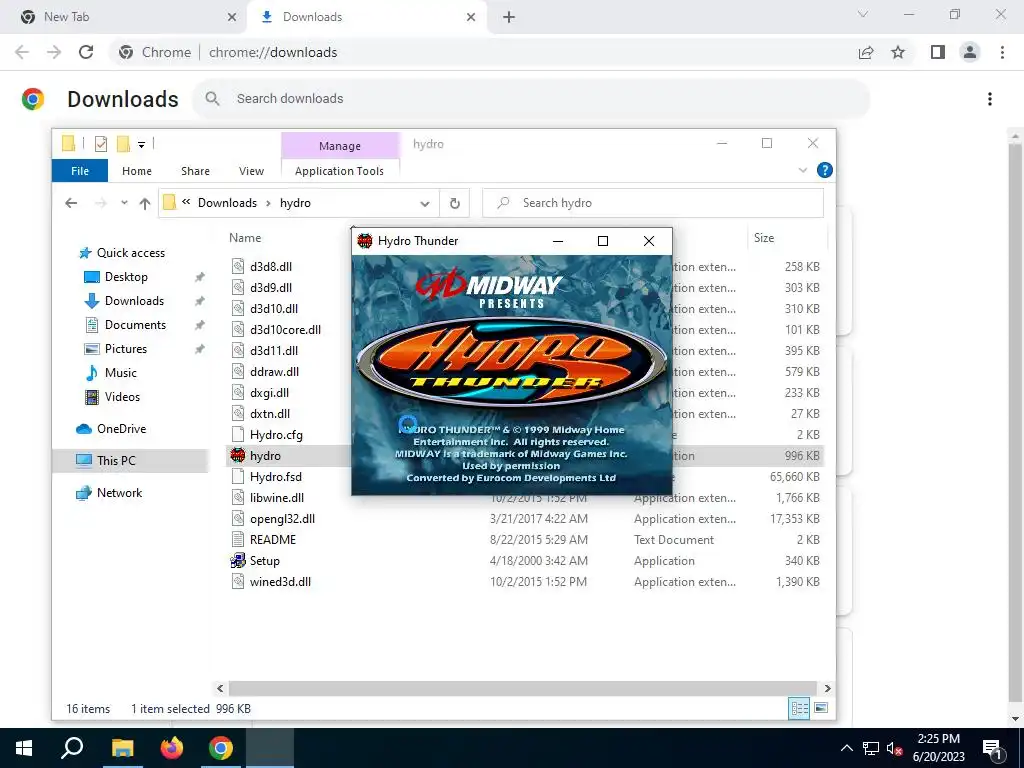Open the File menu in Explorer

click(80, 171)
